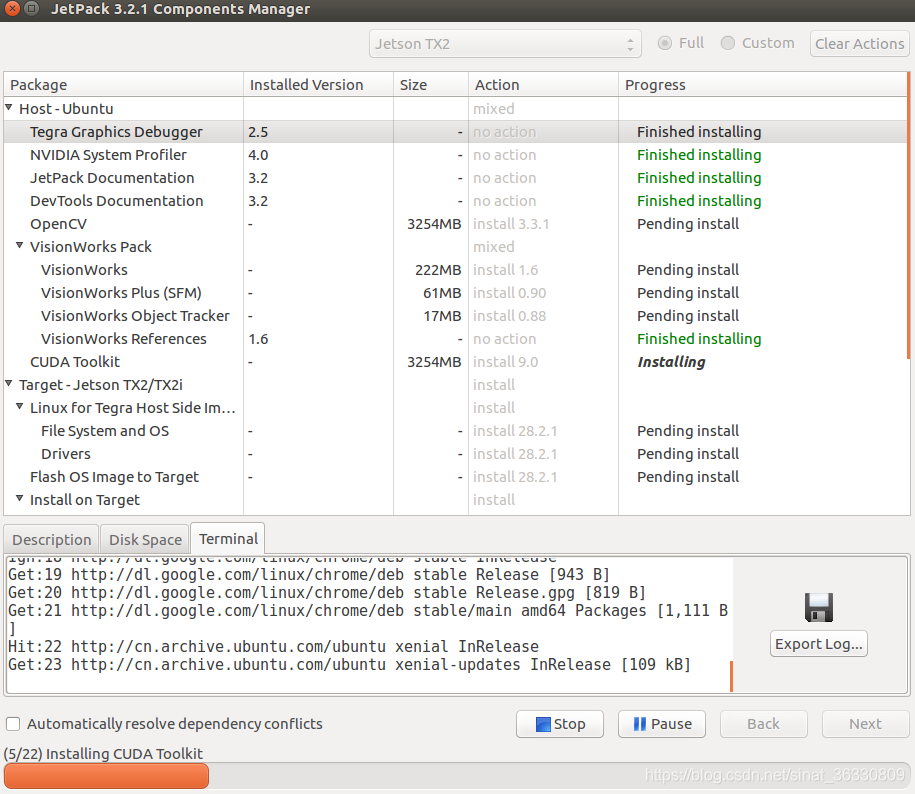This screenshot has height=794, width=915.
Task: Collapse Linux for Tegra Host Side node
Action: [19, 407]
